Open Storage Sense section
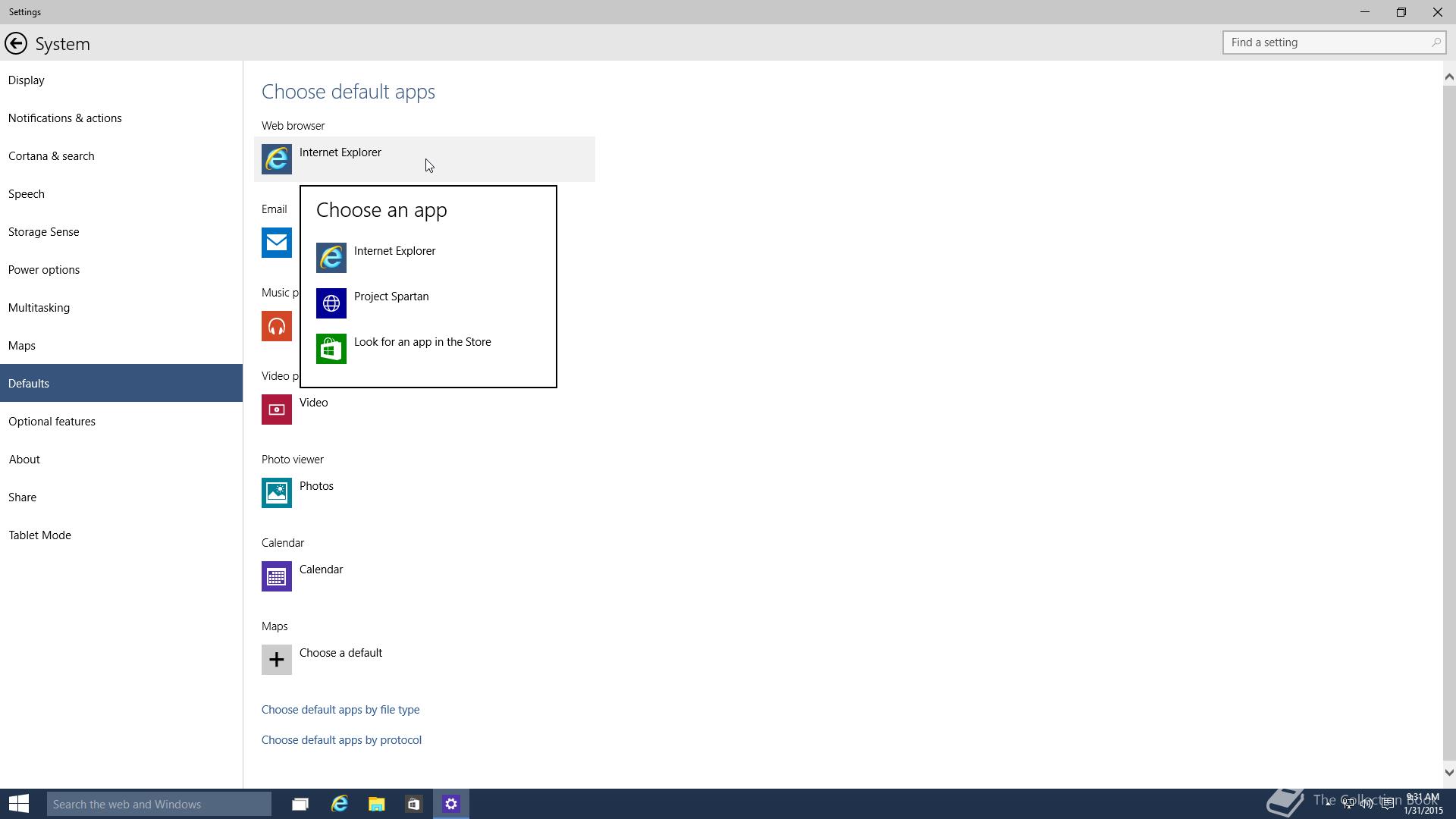1456x819 pixels. tap(121, 231)
